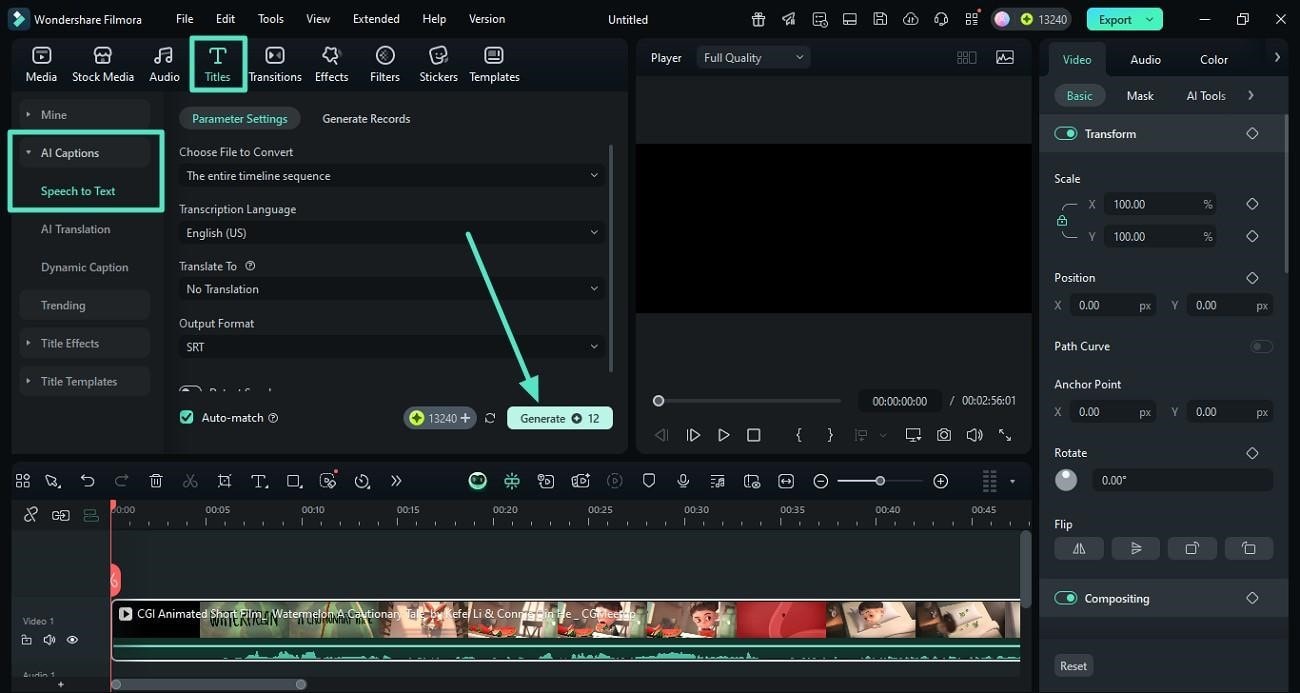Open the Stickers tab
This screenshot has width=1300, height=693.
pyautogui.click(x=438, y=64)
